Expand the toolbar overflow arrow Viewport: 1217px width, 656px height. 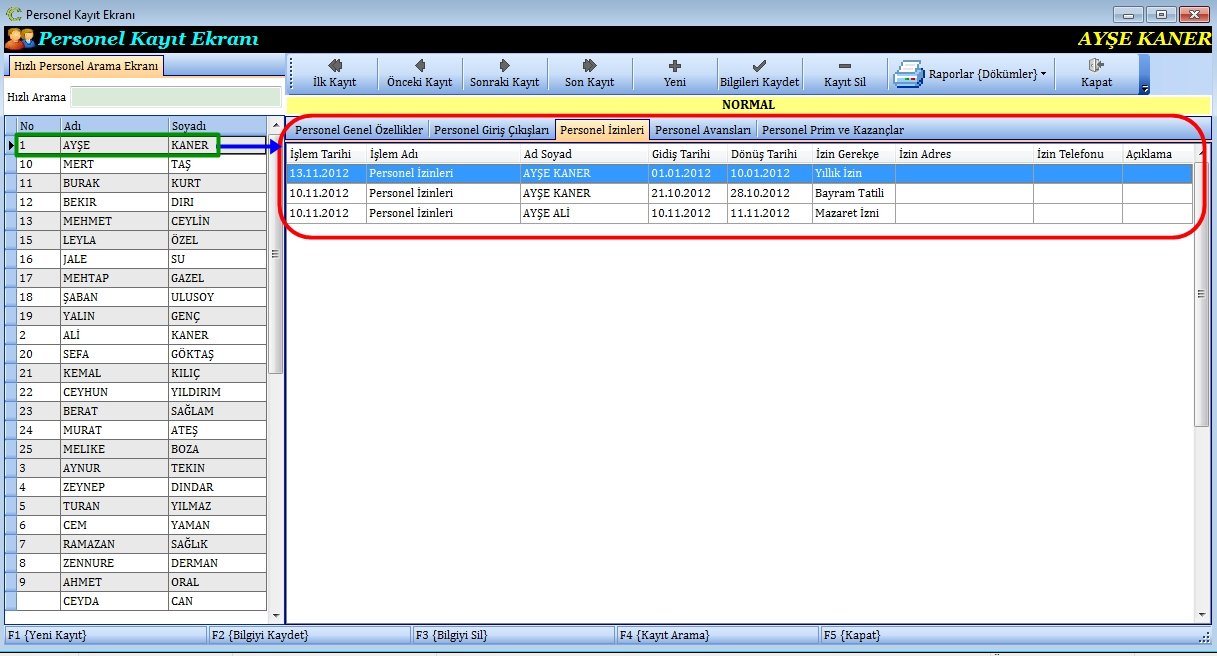pyautogui.click(x=1145, y=88)
